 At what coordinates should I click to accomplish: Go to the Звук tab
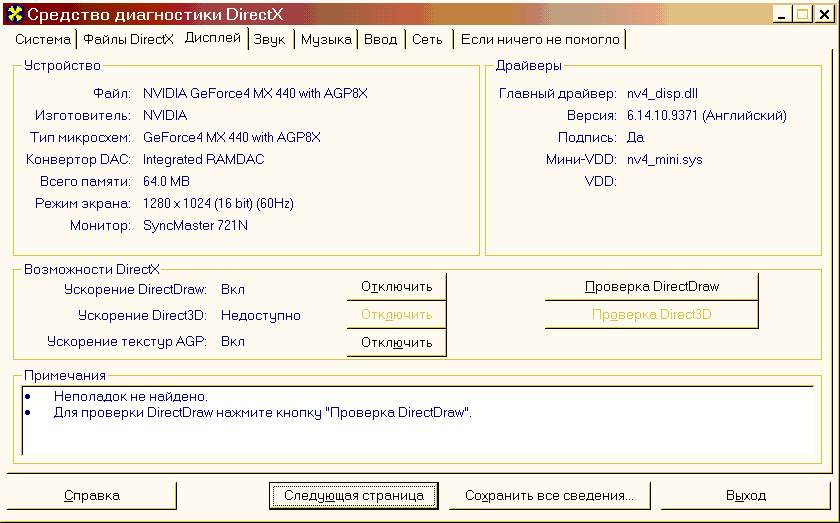tap(269, 39)
